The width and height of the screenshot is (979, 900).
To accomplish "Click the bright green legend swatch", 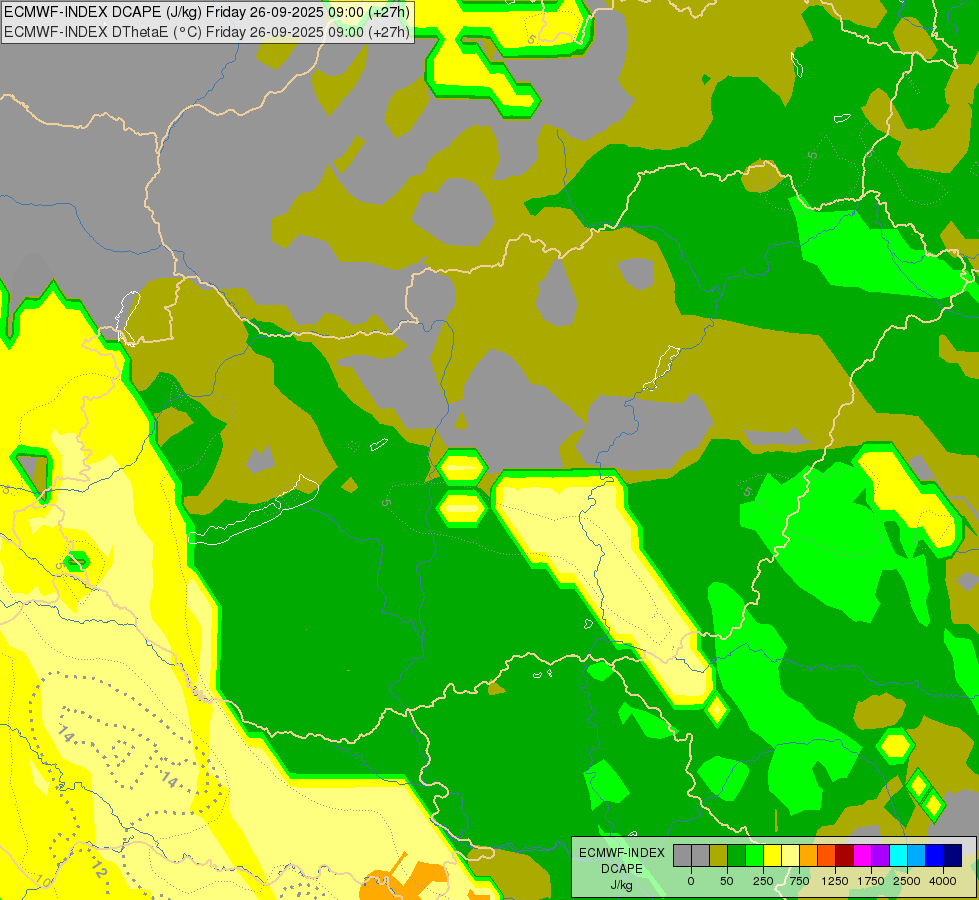I will coord(755,856).
